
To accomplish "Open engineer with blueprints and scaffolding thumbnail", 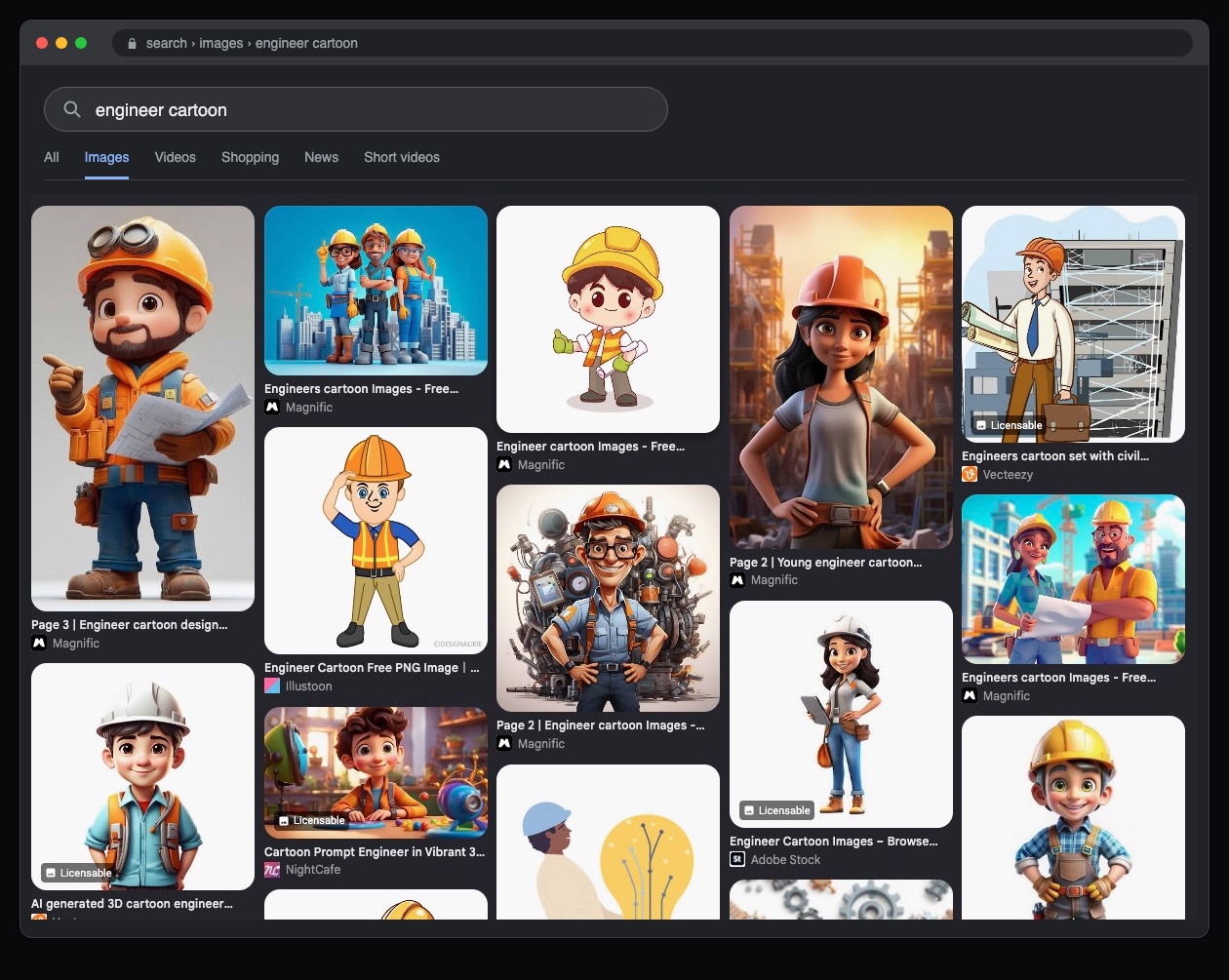I will tap(1073, 324).
